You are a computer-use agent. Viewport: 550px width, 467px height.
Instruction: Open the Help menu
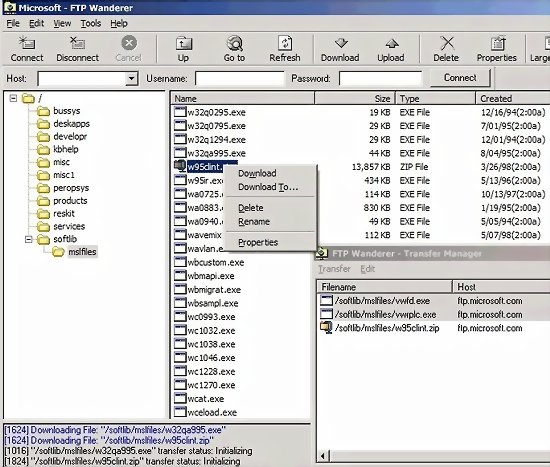click(x=119, y=24)
